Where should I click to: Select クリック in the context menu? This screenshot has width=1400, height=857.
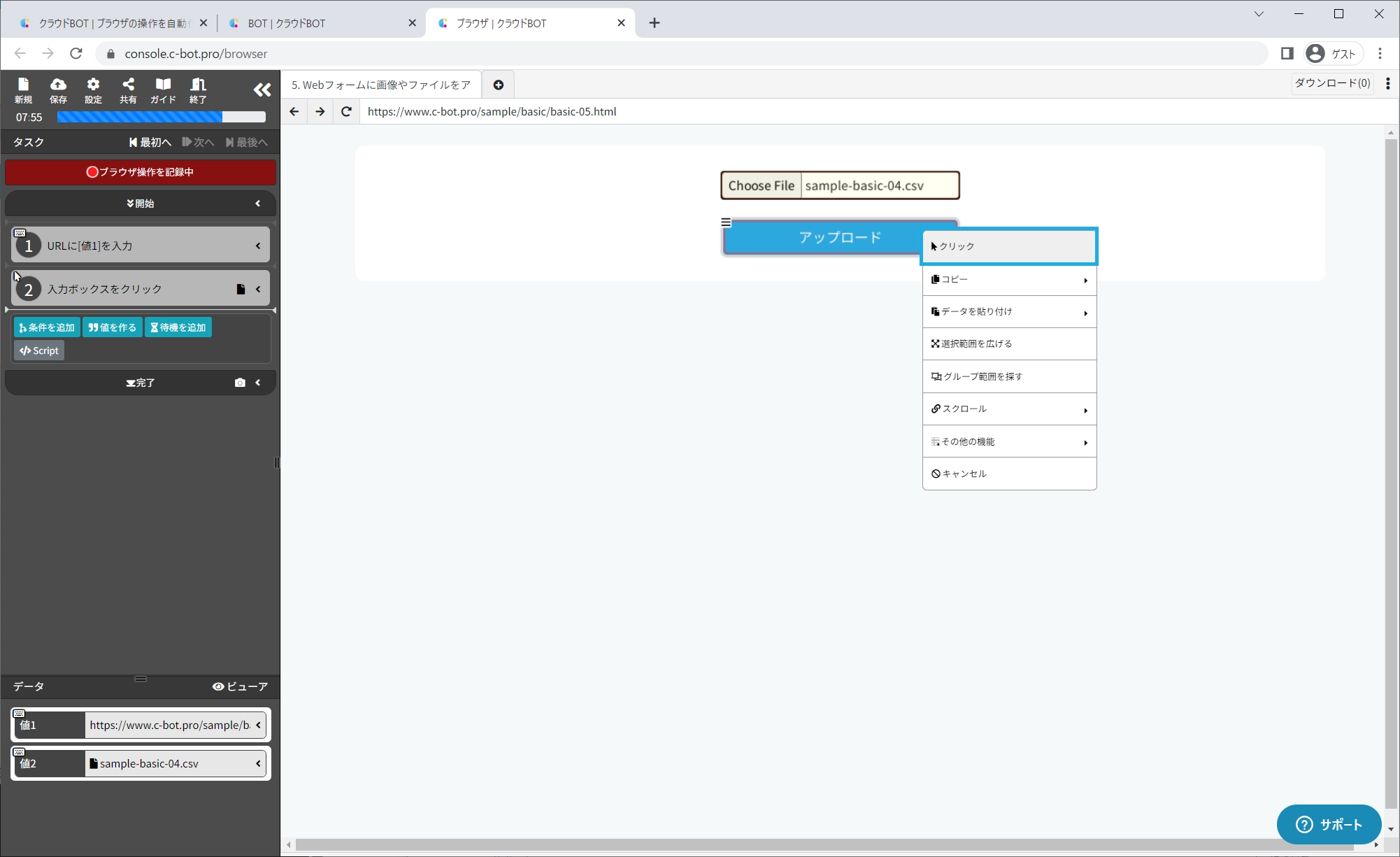point(1008,246)
